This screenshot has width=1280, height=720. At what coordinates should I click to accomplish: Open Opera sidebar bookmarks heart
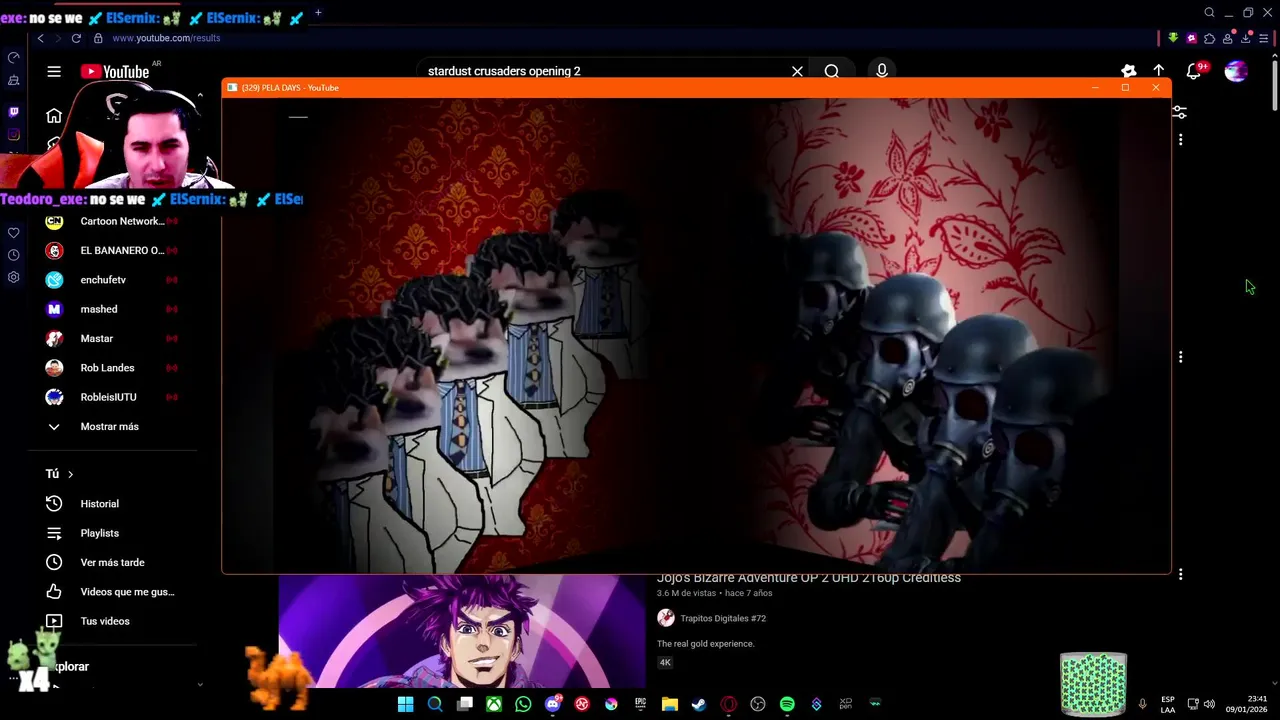[x=13, y=233]
